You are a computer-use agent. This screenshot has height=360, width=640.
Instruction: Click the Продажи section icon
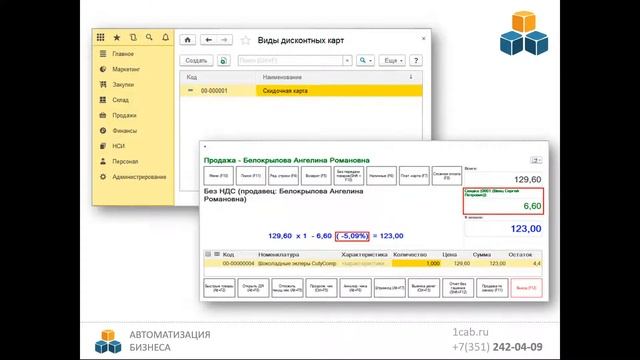pos(103,115)
